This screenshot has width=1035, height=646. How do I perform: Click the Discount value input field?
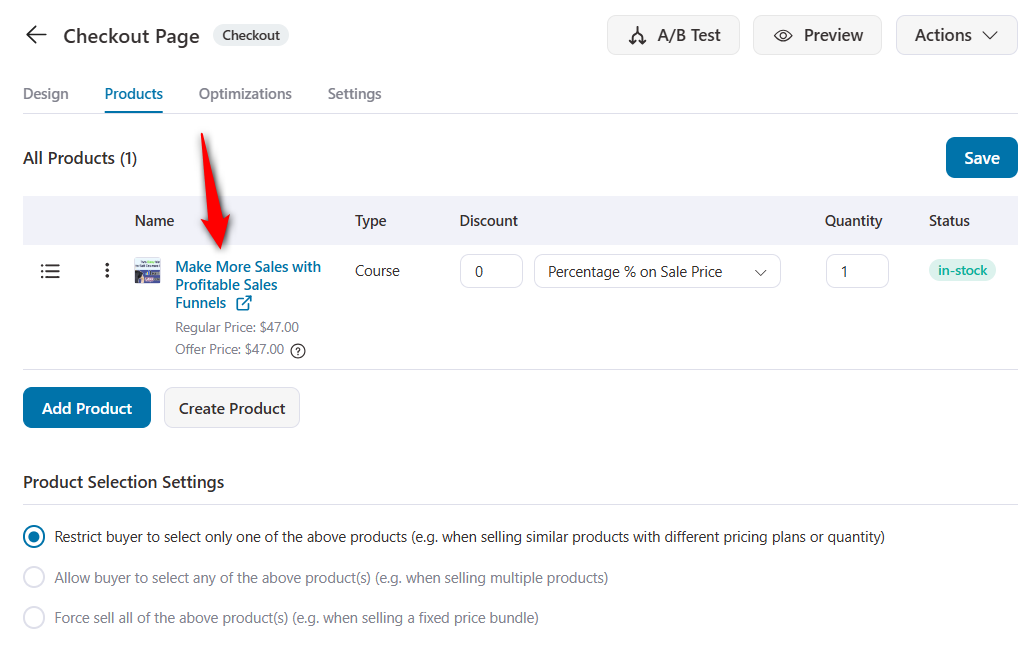(x=491, y=272)
